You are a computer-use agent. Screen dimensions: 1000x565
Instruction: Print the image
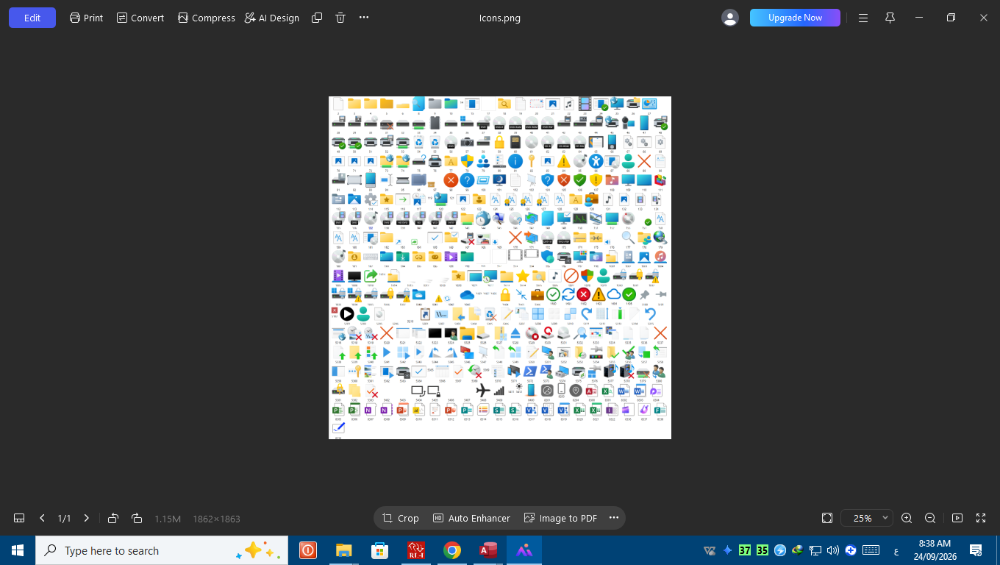point(86,18)
